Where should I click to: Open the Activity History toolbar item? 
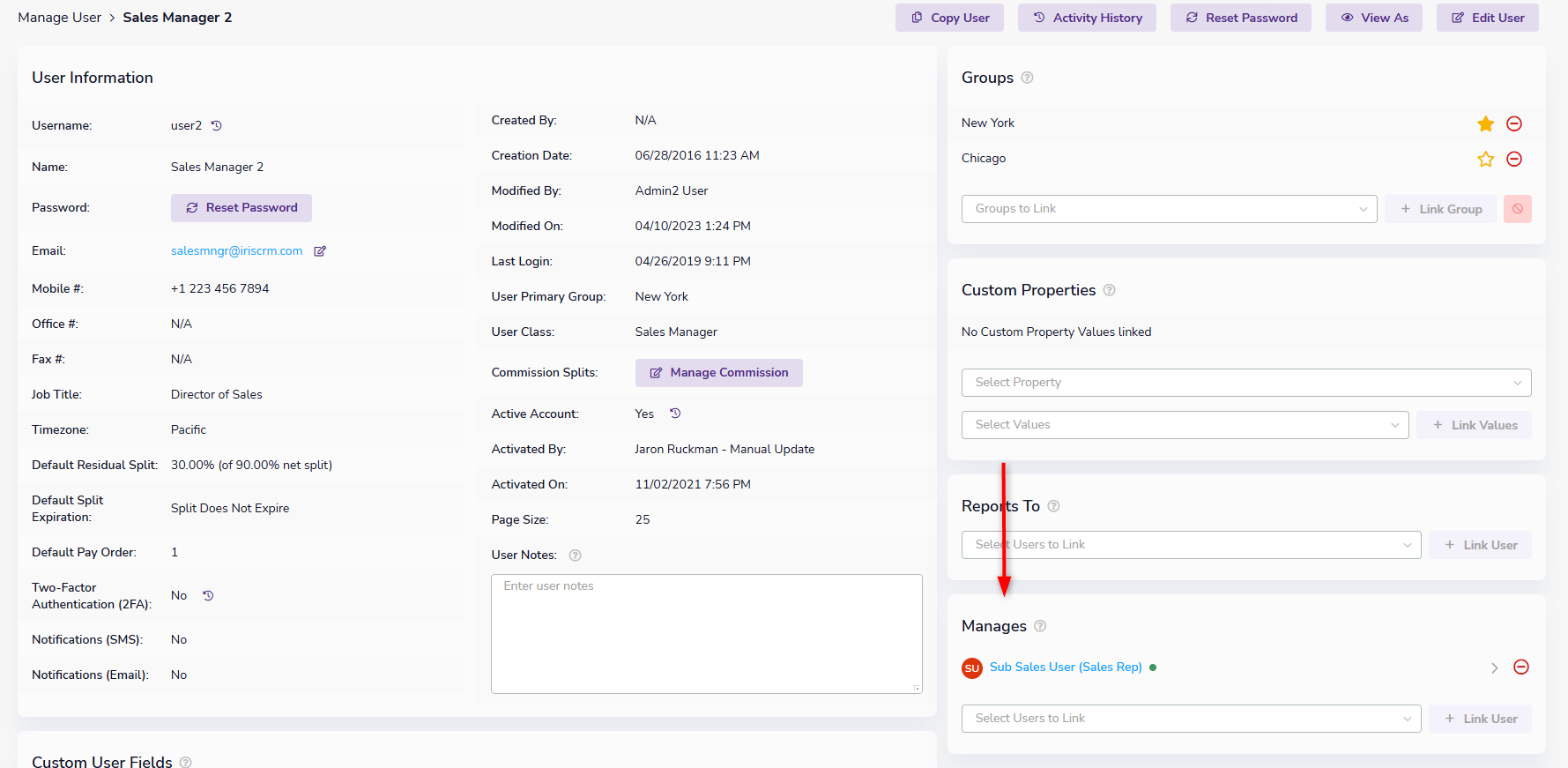tap(1088, 18)
